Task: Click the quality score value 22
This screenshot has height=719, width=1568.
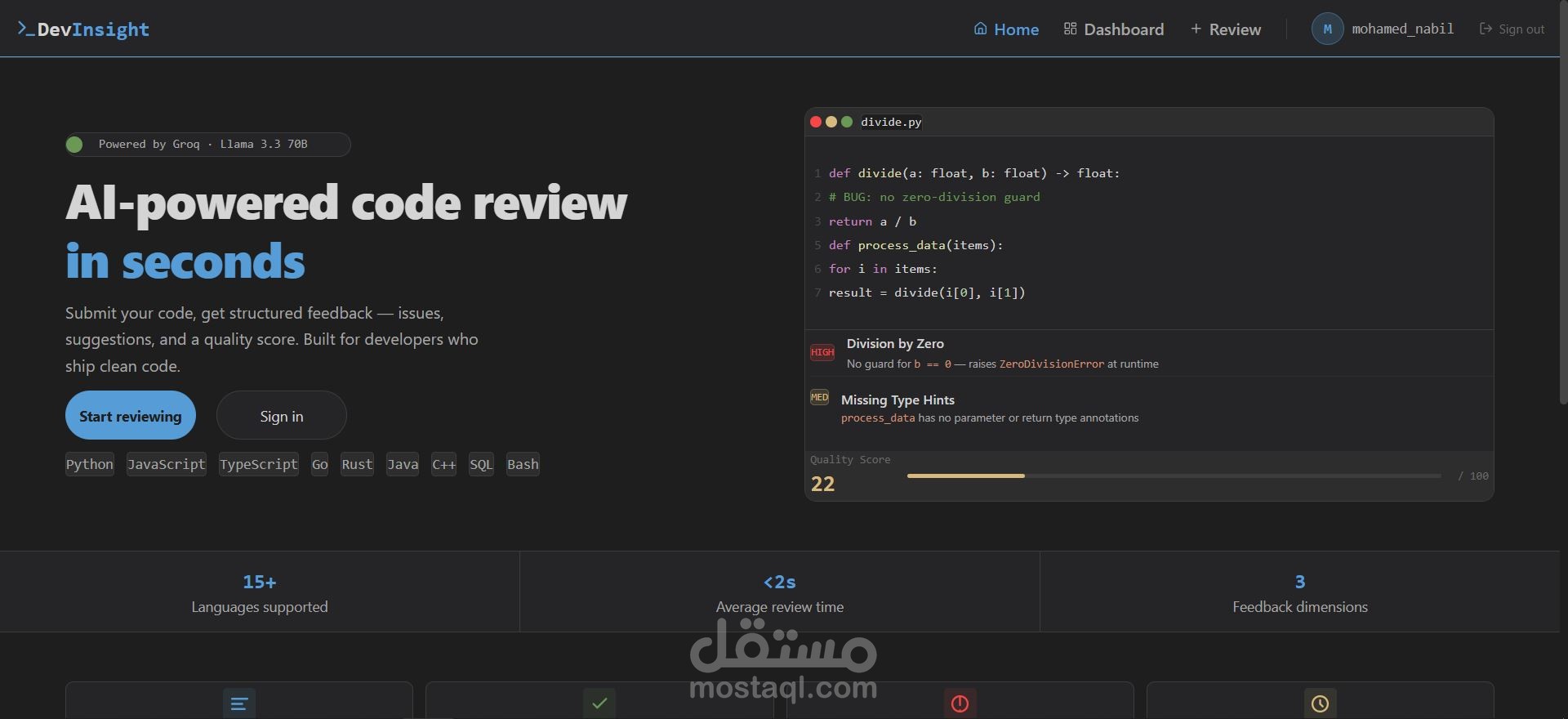Action: click(x=822, y=484)
